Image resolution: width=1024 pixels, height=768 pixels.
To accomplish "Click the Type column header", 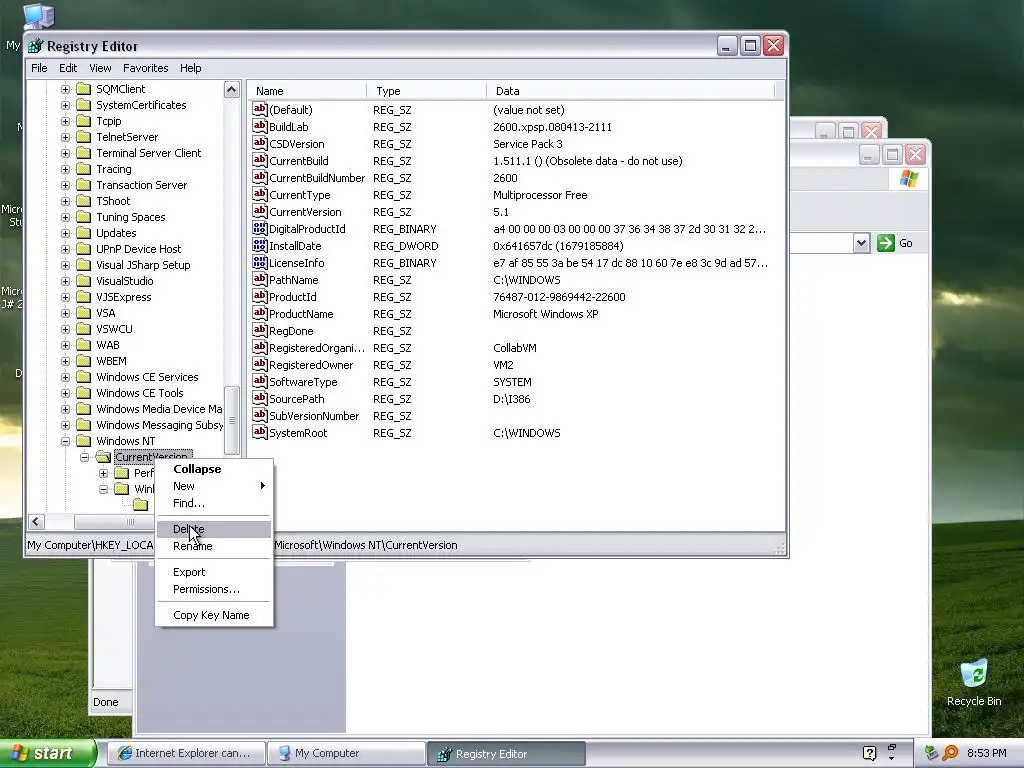I will 426,91.
